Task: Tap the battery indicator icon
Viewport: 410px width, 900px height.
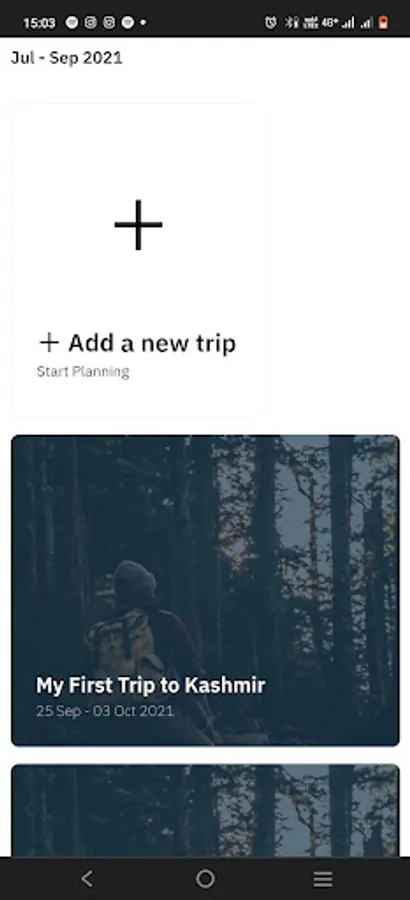Action: (383, 22)
